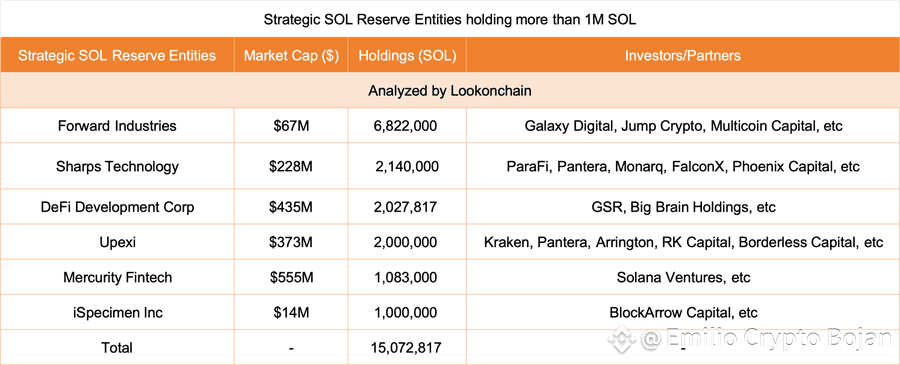Screen dimensions: 900x365
Task: Click the Analyzed by Lookonchain row
Action: pos(450,91)
